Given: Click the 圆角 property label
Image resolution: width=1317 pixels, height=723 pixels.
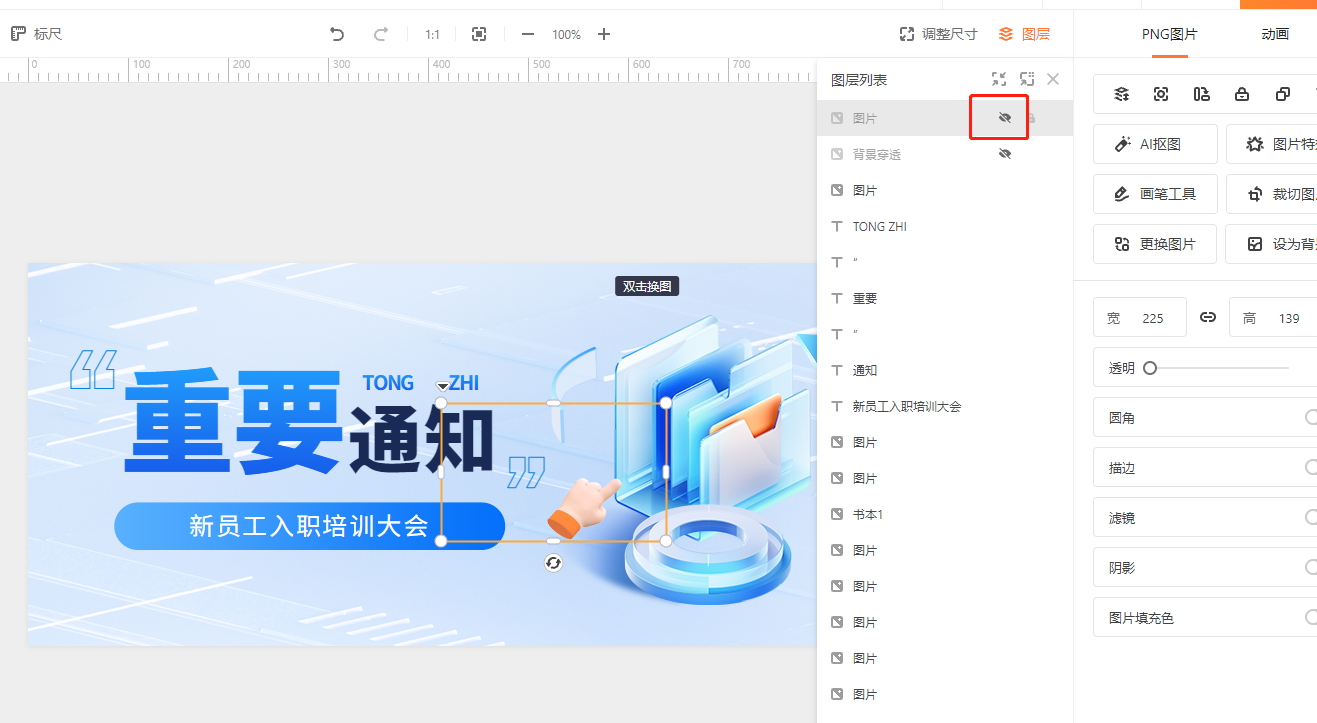Looking at the screenshot, I should click(1122, 418).
